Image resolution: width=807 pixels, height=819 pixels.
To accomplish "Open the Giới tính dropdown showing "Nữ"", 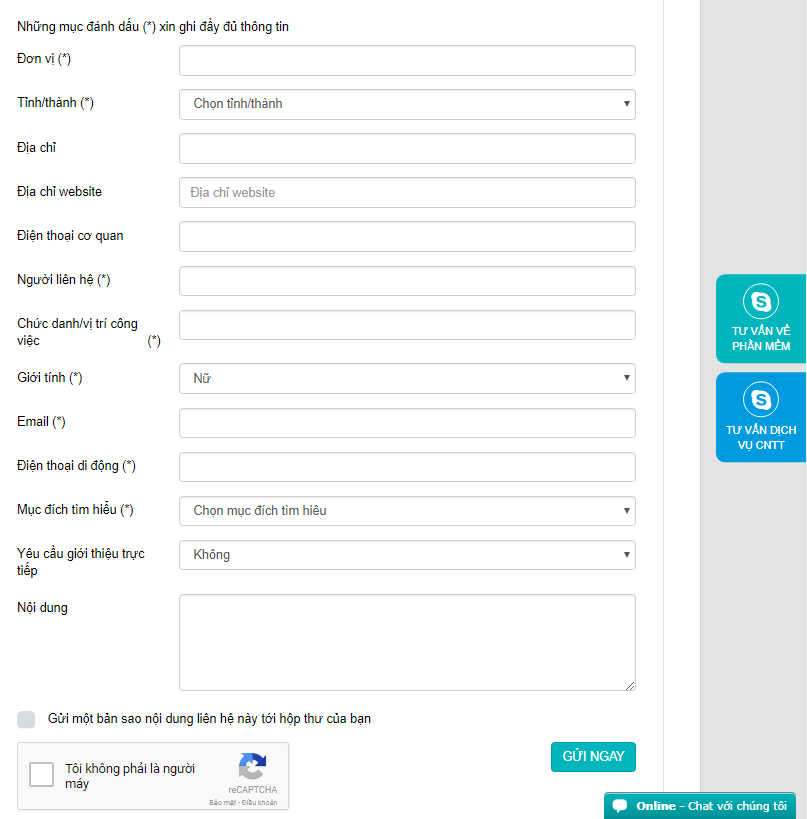I will 406,378.
